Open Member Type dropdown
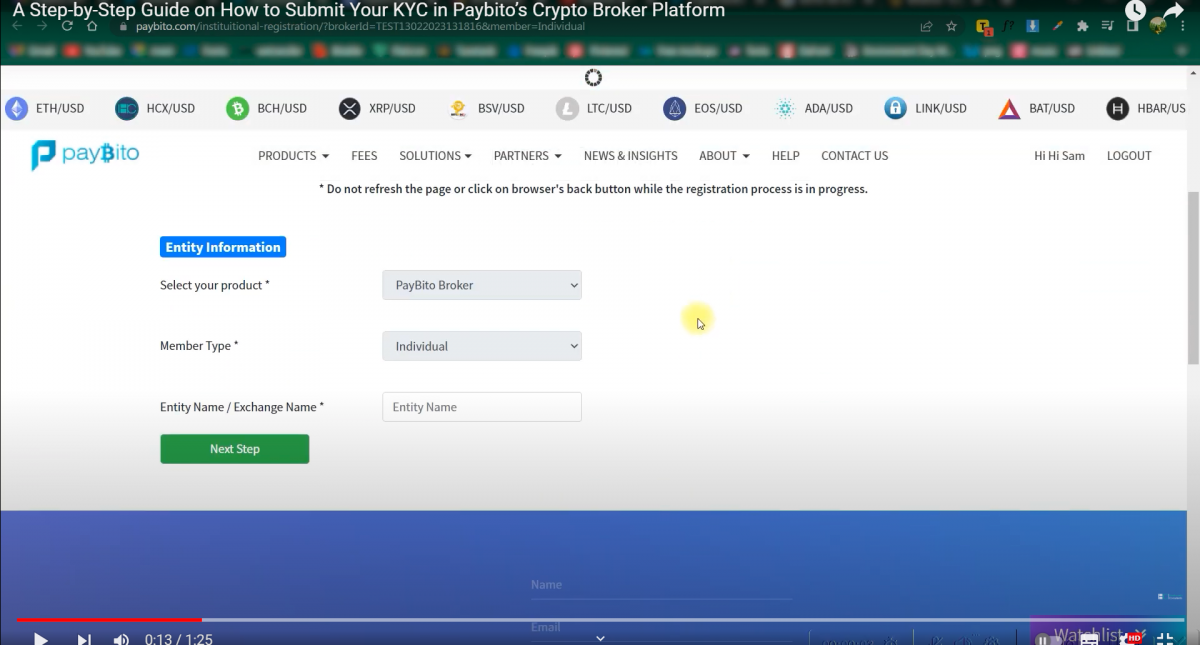1200x645 pixels. (482, 346)
